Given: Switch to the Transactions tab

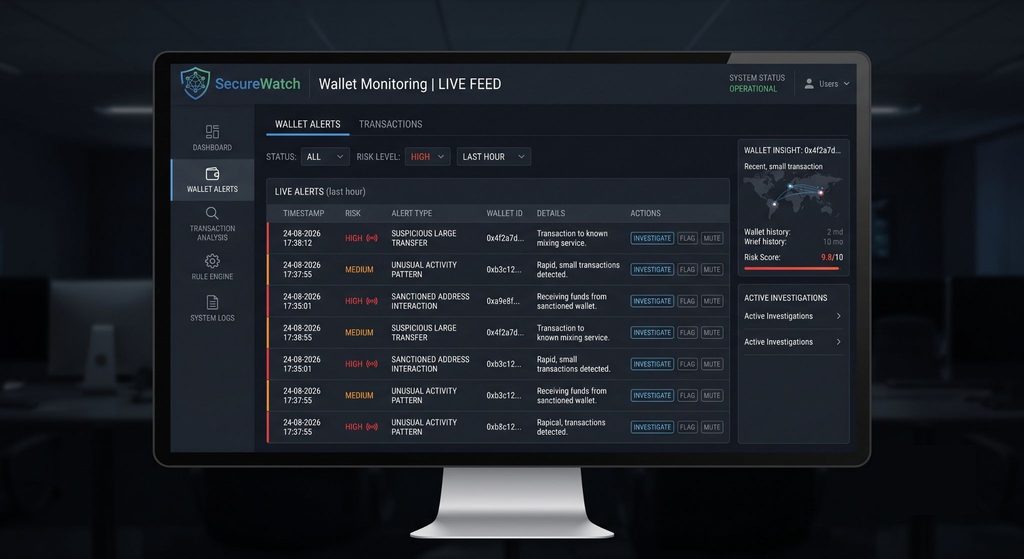Looking at the screenshot, I should coord(391,124).
